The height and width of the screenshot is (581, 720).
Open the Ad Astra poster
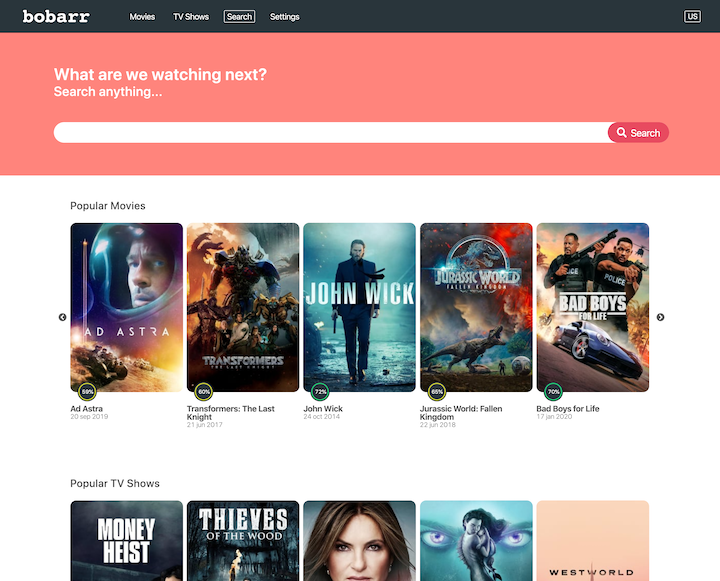click(127, 307)
